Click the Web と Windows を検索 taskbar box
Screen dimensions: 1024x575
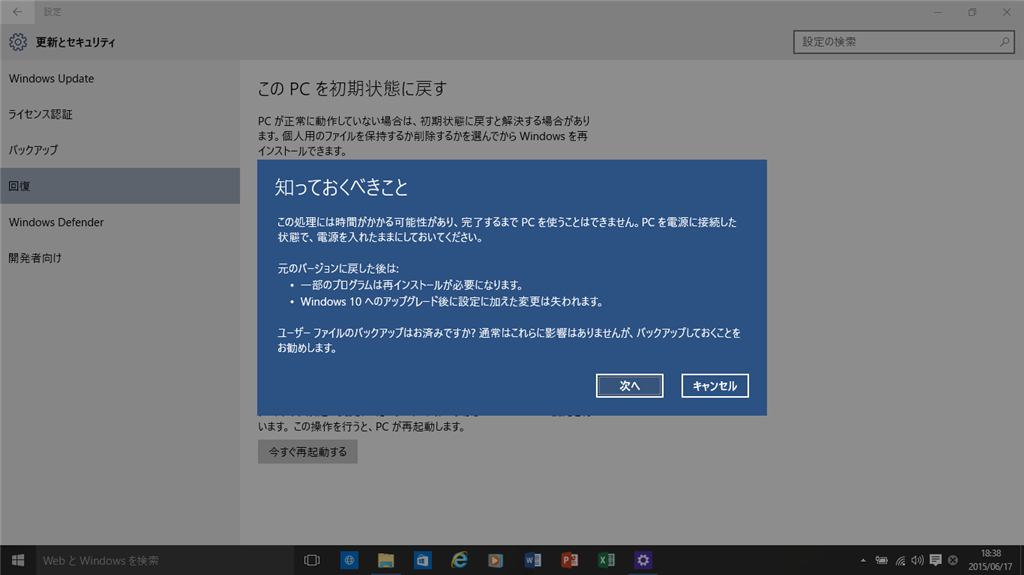[x=165, y=560]
